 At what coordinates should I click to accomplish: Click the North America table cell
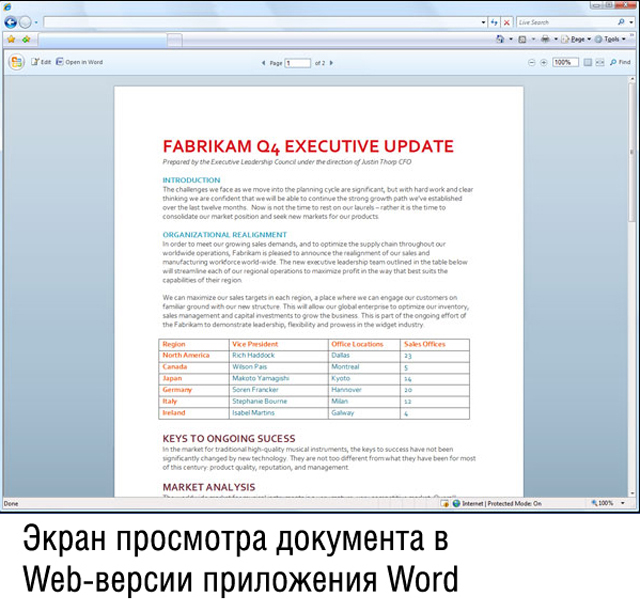[x=194, y=356]
